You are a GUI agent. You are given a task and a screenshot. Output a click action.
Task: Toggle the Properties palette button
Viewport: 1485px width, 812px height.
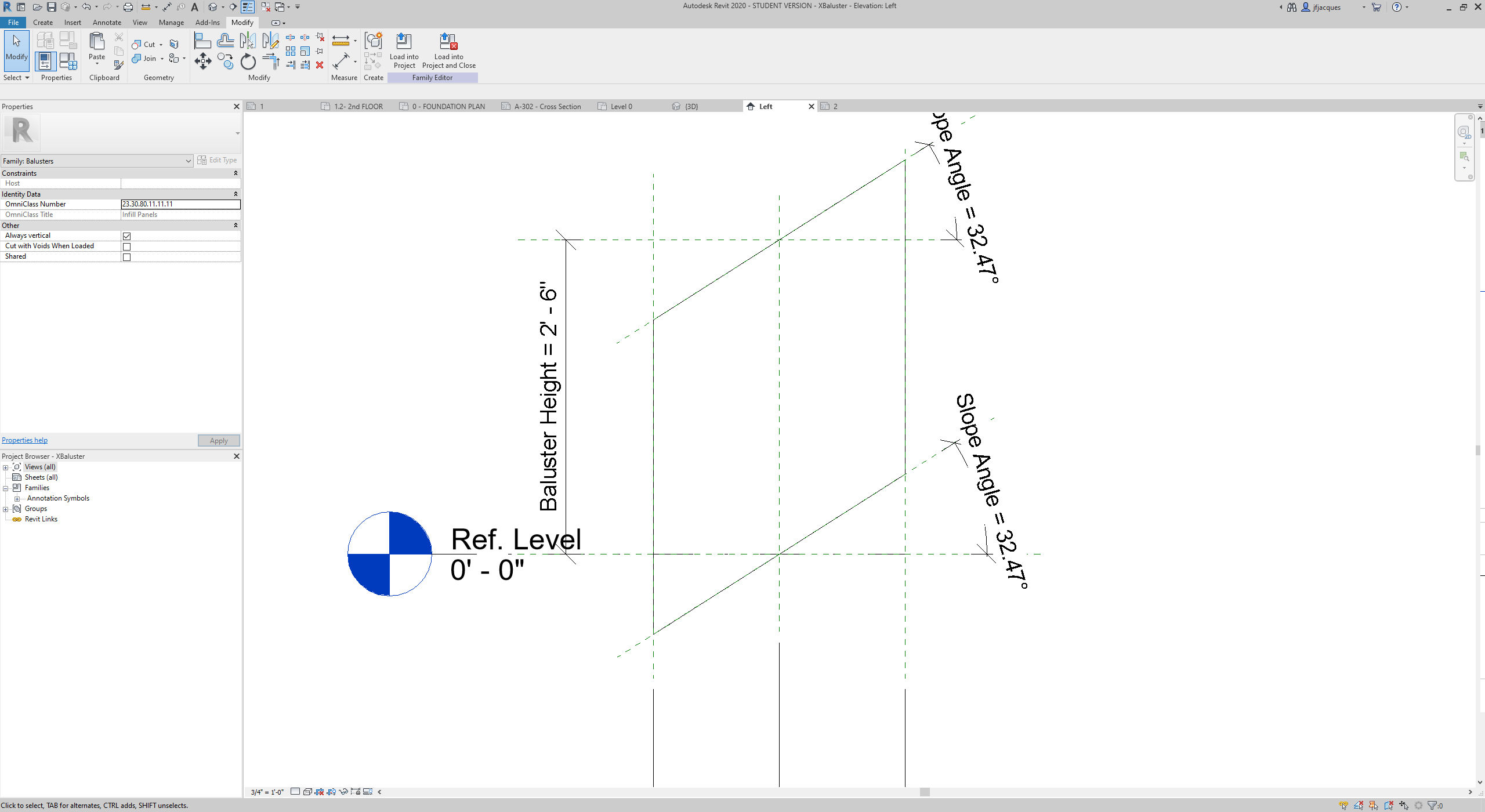[45, 61]
